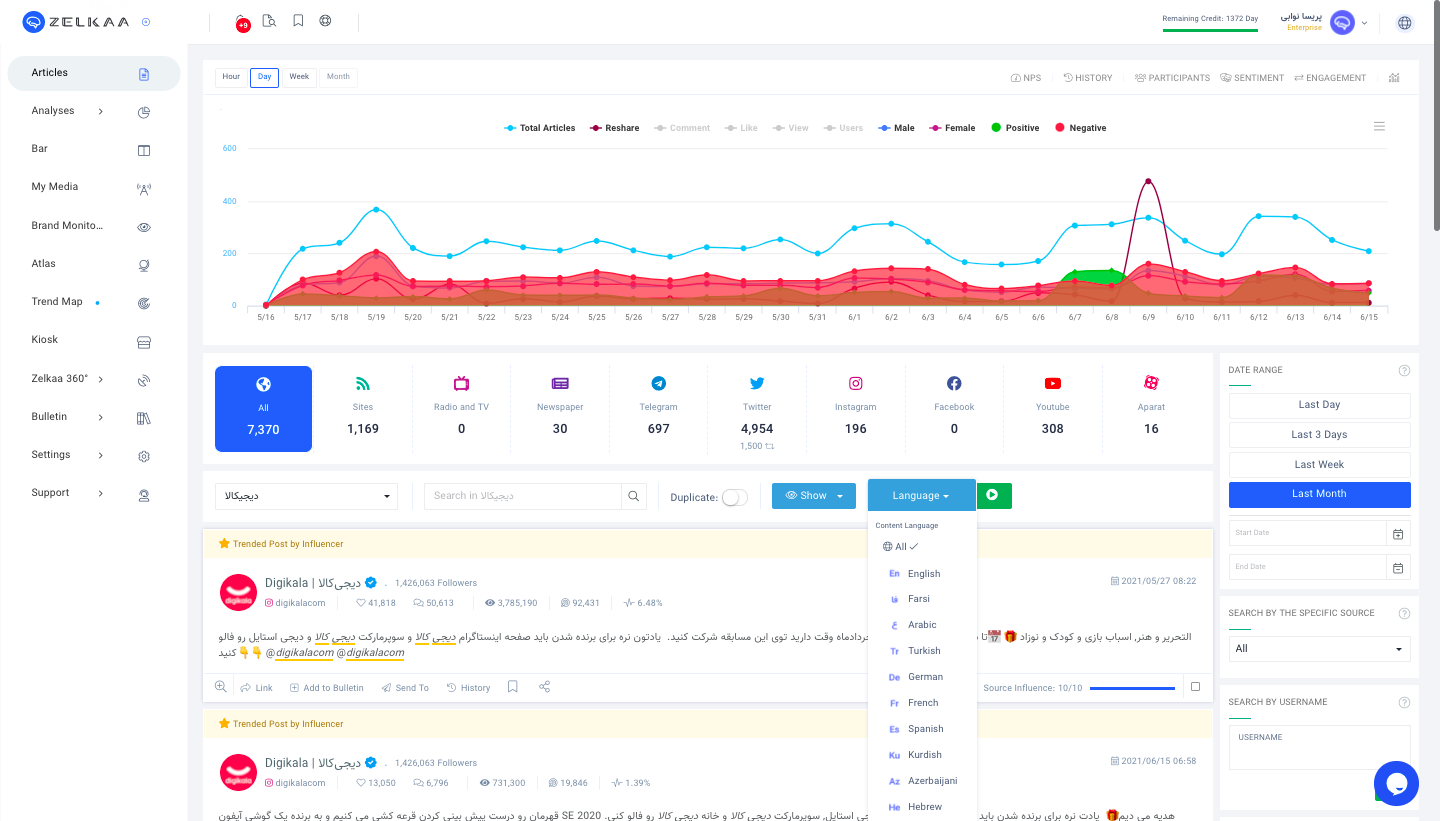Apply the Last Week date range

(x=1319, y=464)
